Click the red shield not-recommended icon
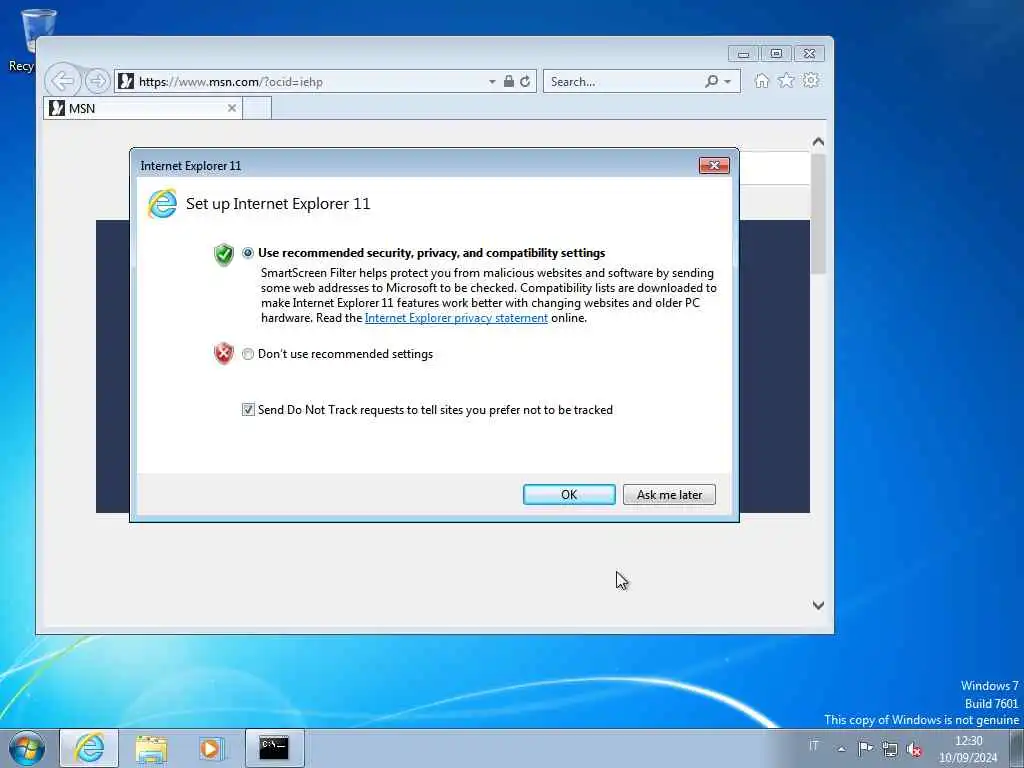This screenshot has height=768, width=1024. tap(223, 353)
